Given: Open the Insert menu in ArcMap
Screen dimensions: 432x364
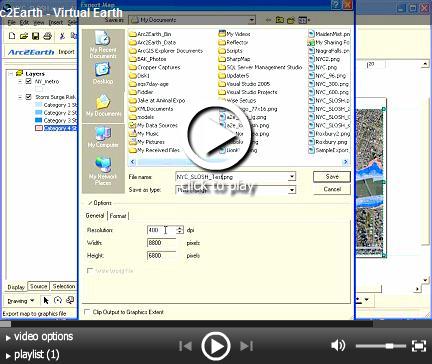Looking at the screenshot, I should point(56,22).
